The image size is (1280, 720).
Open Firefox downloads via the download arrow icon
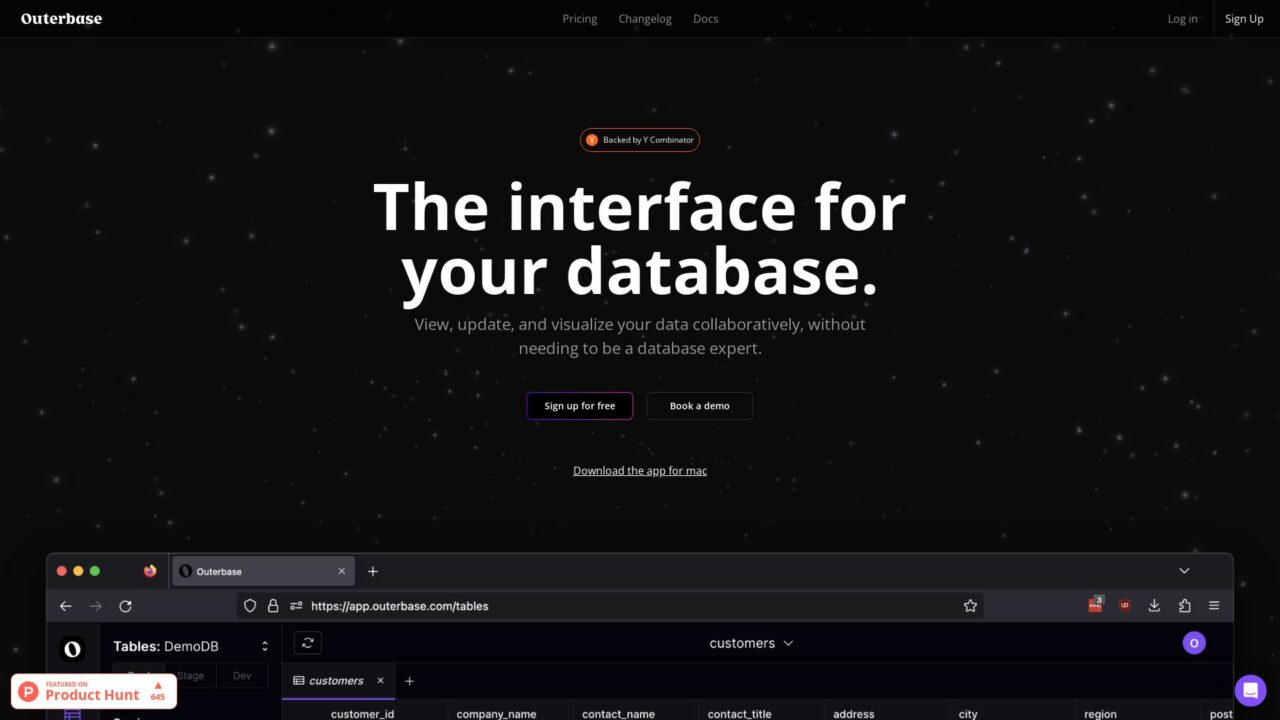[1154, 605]
